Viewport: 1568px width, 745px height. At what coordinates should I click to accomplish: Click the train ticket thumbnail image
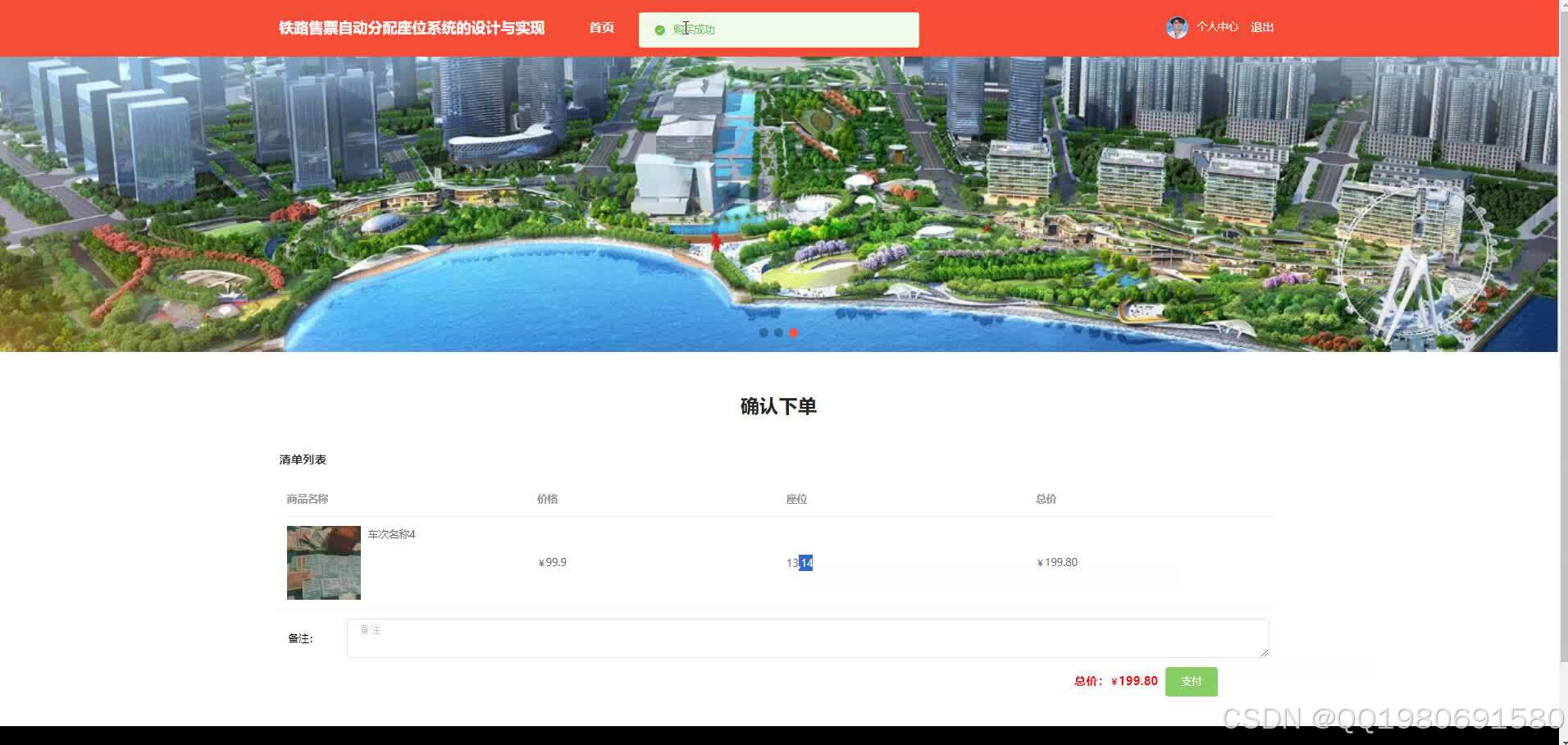click(x=322, y=563)
